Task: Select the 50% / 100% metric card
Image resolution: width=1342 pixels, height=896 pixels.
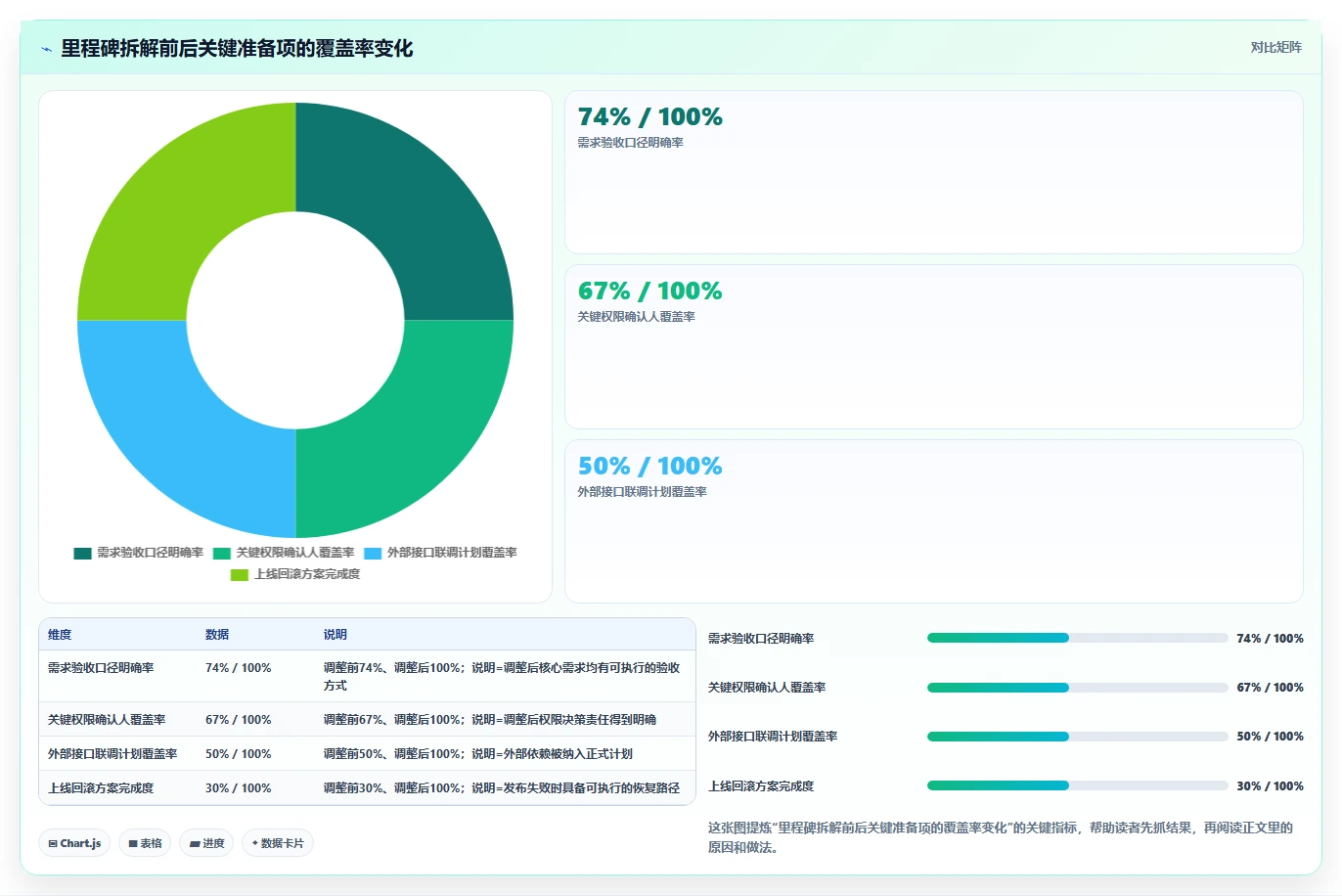Action: (934, 521)
